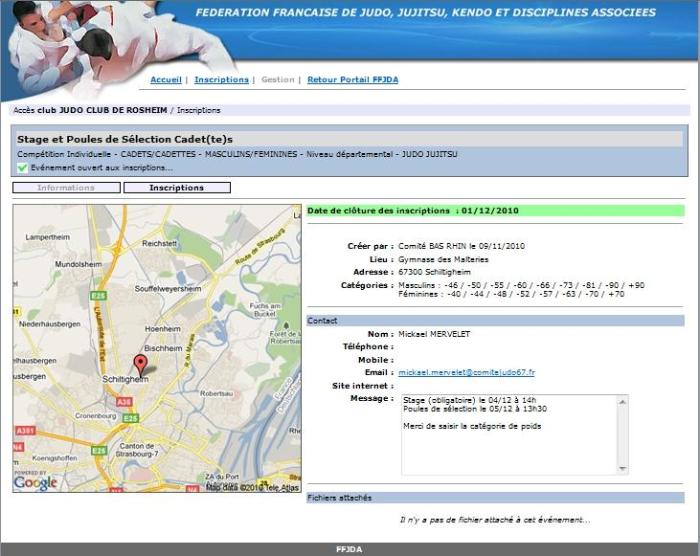
Task: Switch to the Inscriptions tab
Action: [x=177, y=187]
